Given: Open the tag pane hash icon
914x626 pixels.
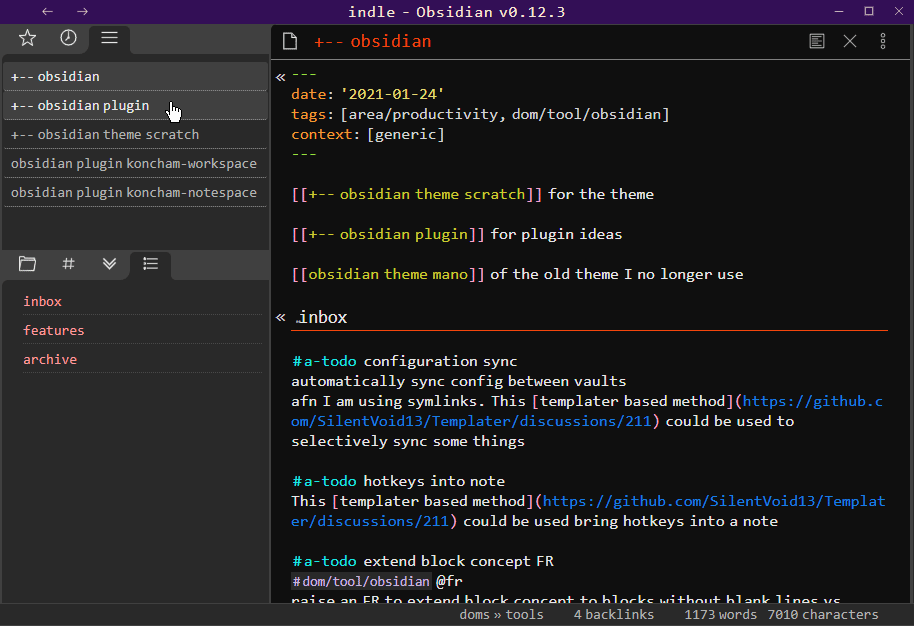Looking at the screenshot, I should click(x=68, y=263).
